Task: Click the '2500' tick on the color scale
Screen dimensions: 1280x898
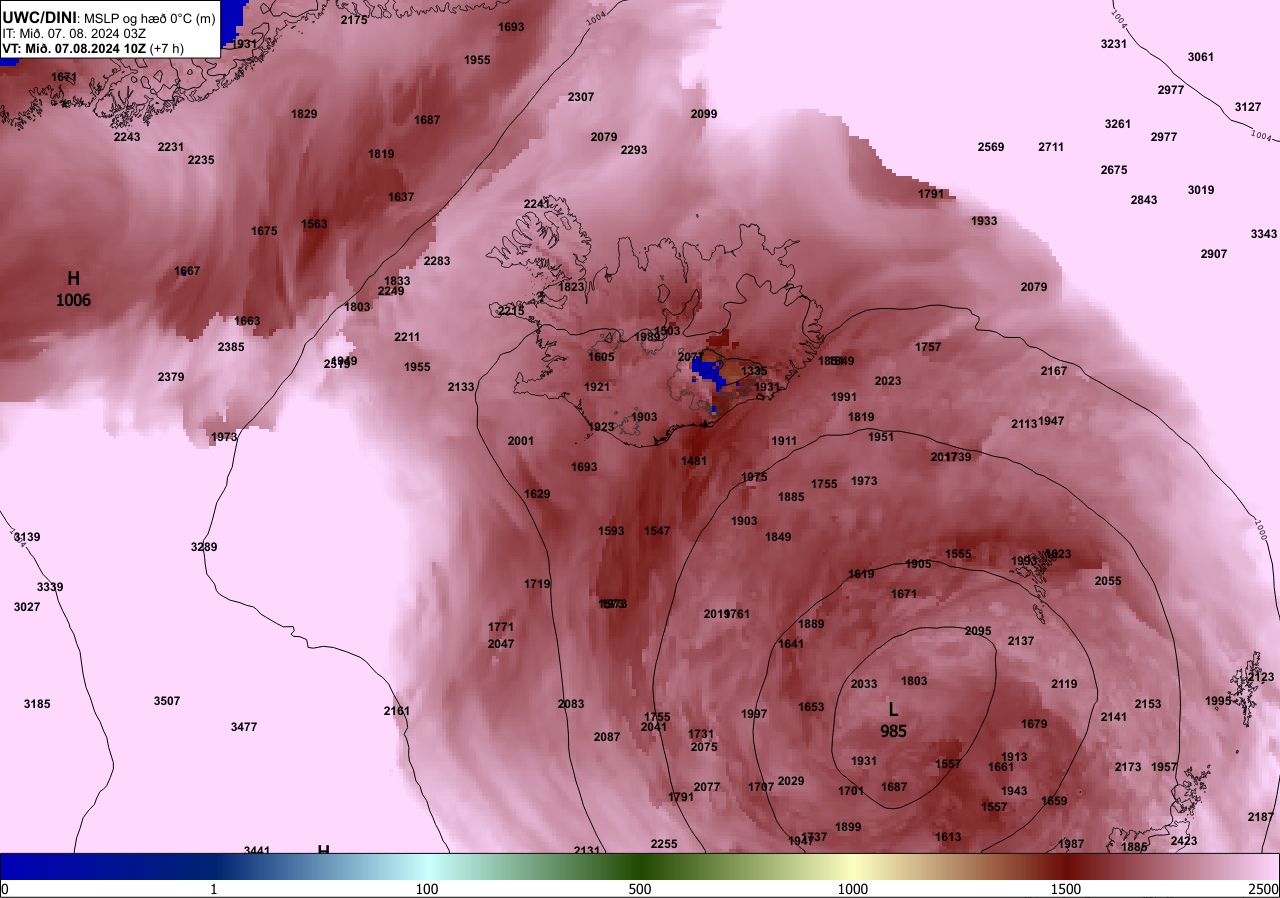Action: (1264, 889)
